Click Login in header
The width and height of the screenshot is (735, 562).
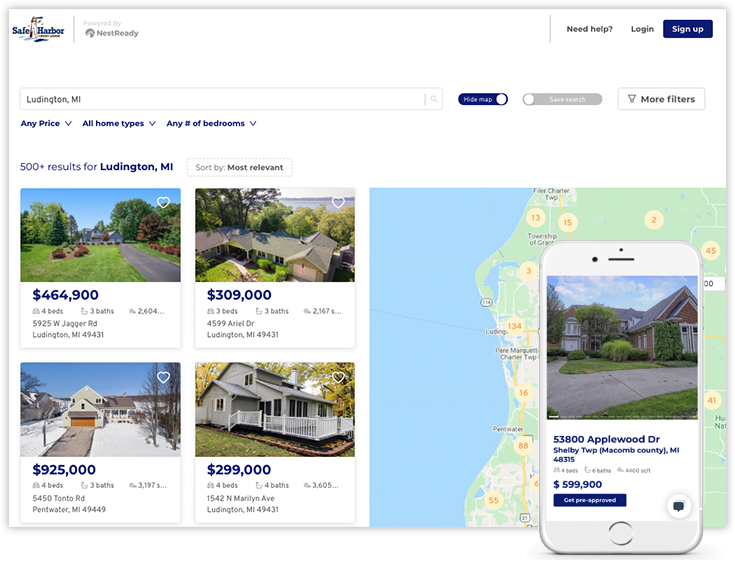click(x=642, y=29)
